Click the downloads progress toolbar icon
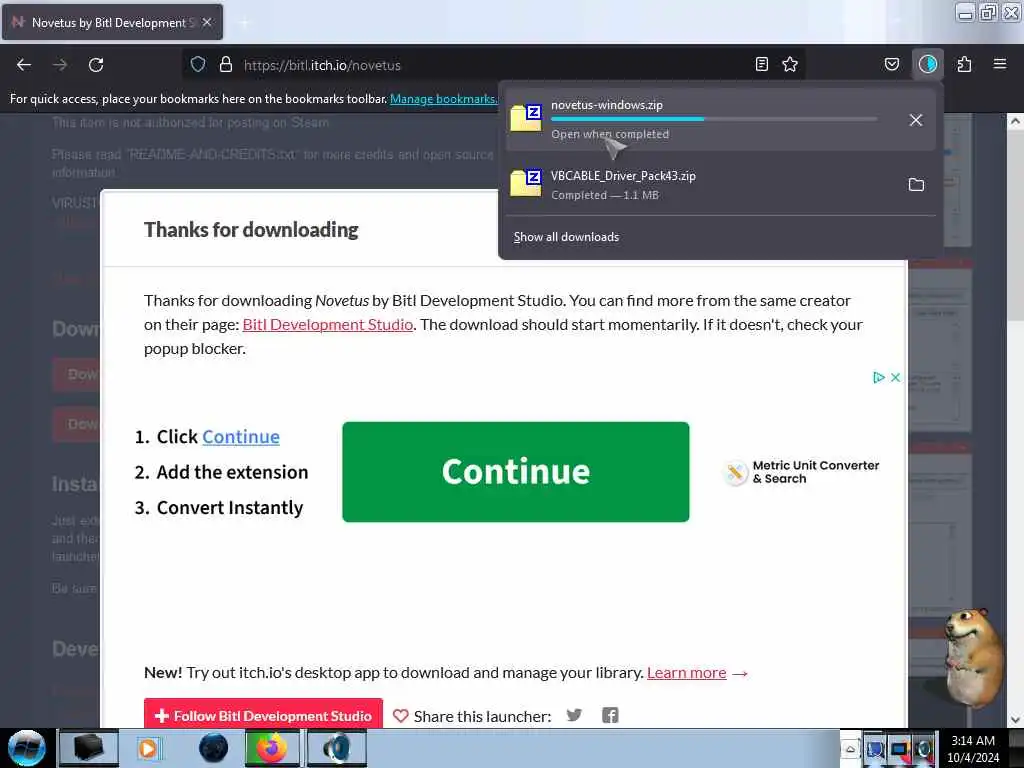The width and height of the screenshot is (1024, 768). tap(928, 64)
